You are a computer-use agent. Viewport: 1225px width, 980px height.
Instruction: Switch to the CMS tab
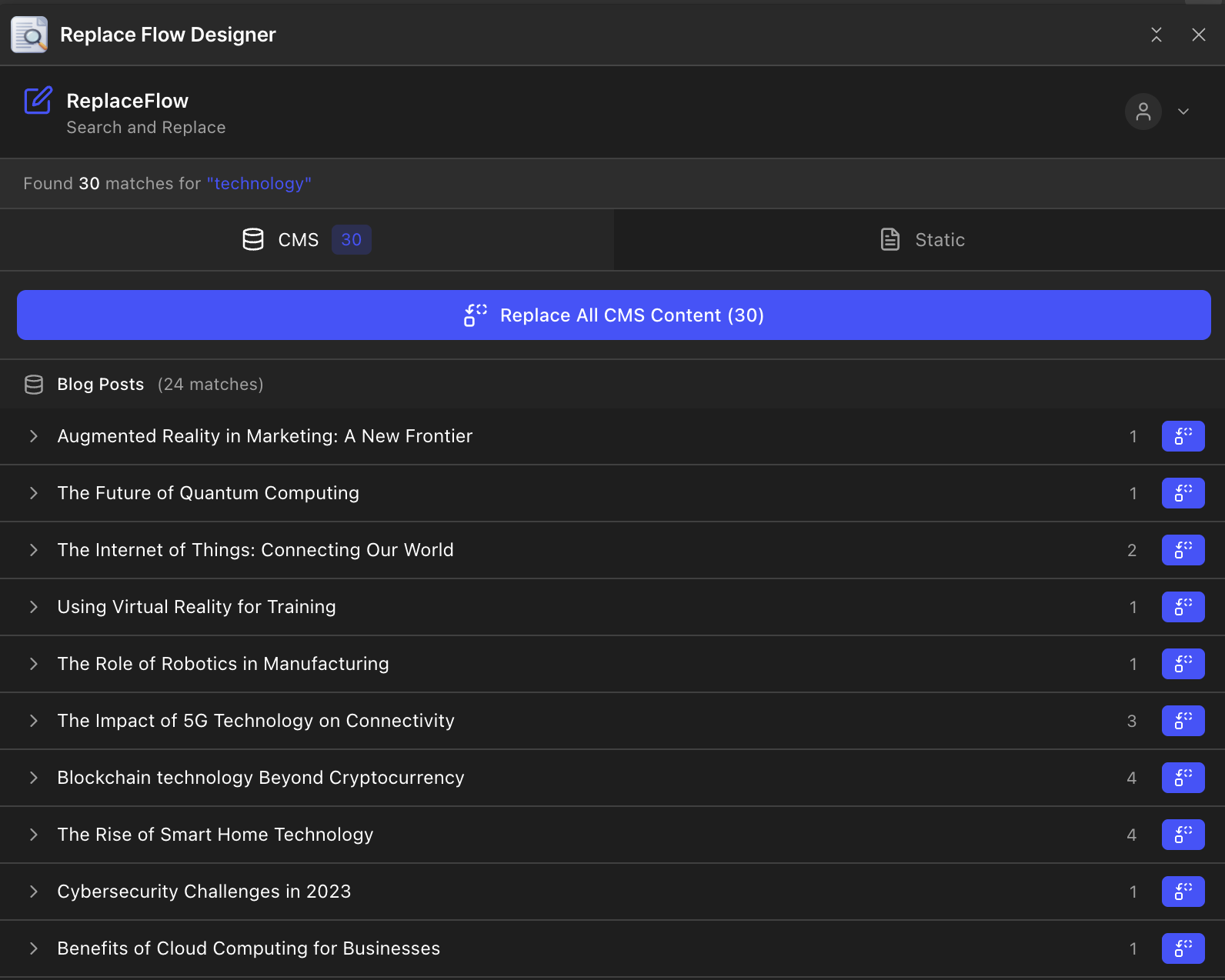(307, 240)
